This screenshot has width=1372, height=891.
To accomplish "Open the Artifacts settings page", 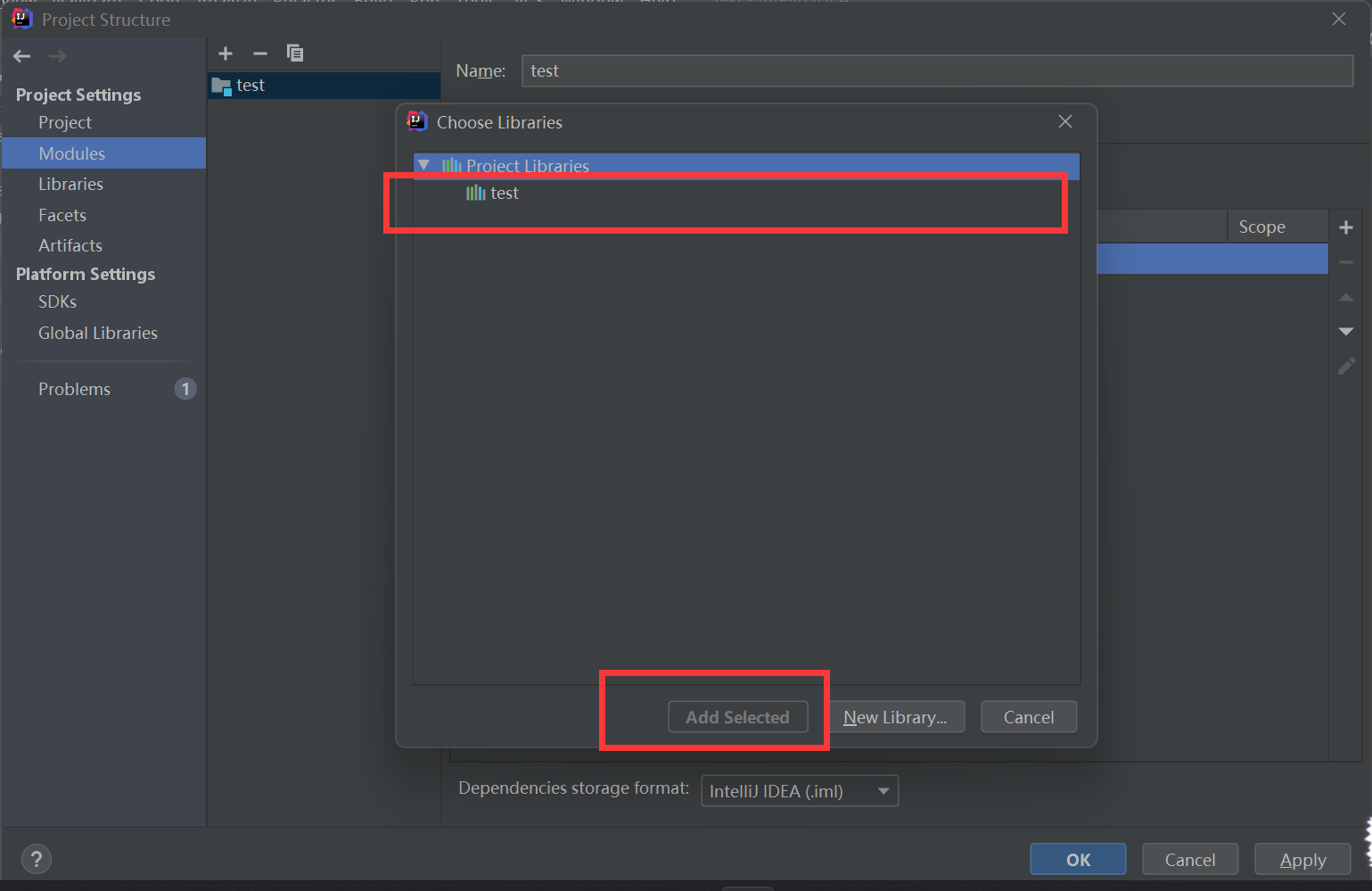I will tap(70, 245).
